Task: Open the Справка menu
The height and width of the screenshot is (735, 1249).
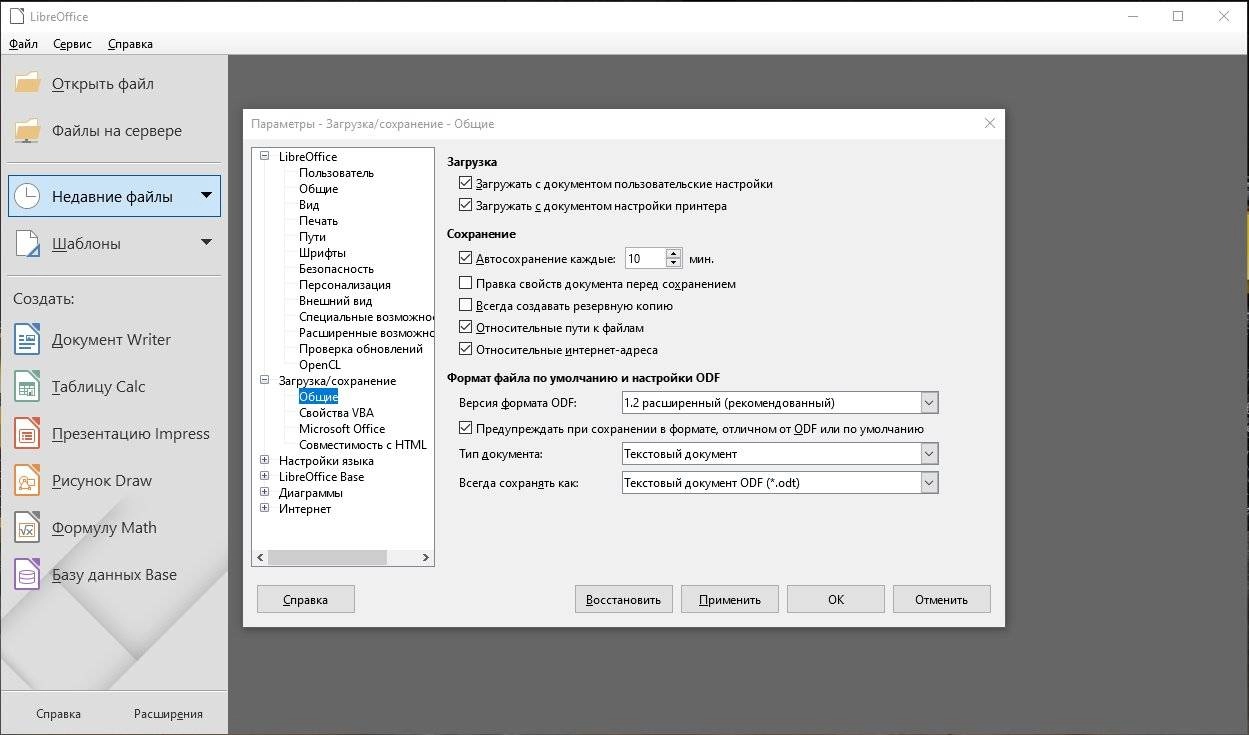Action: click(x=130, y=44)
